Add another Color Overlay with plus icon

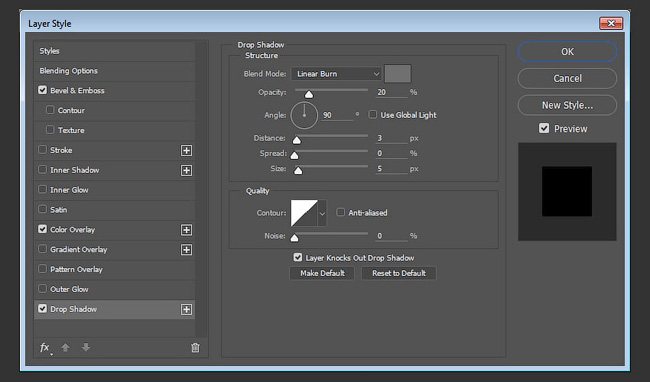point(187,230)
